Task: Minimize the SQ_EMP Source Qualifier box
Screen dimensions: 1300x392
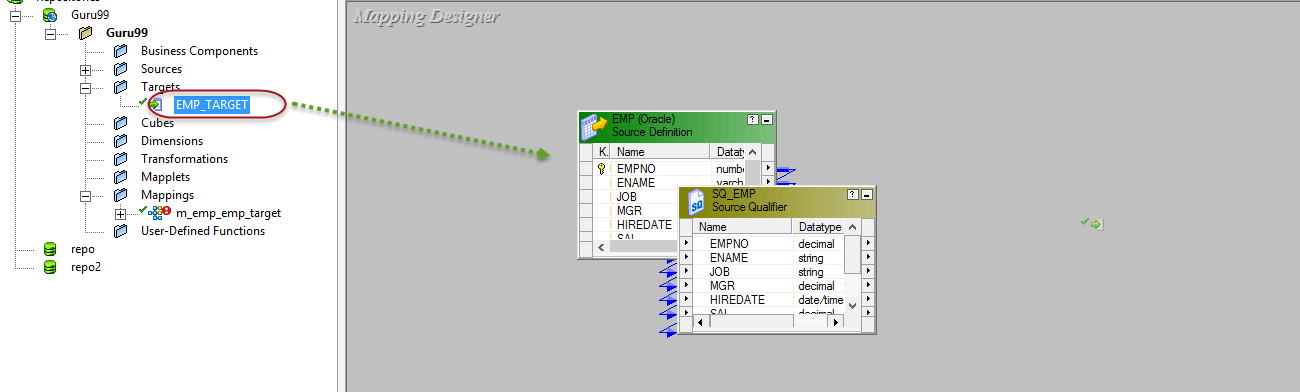Action: [867, 193]
